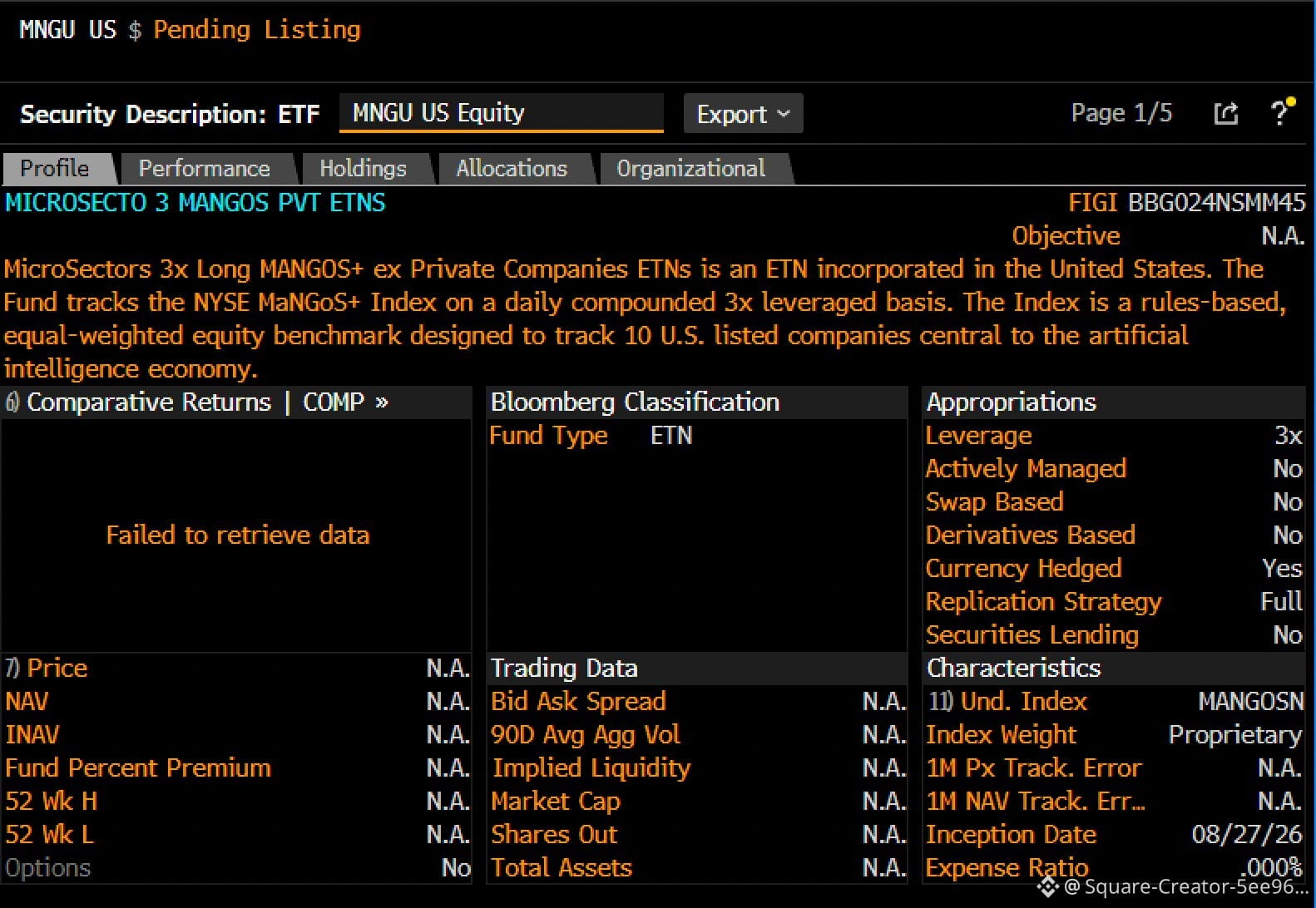Click the INAV row label

point(32,735)
